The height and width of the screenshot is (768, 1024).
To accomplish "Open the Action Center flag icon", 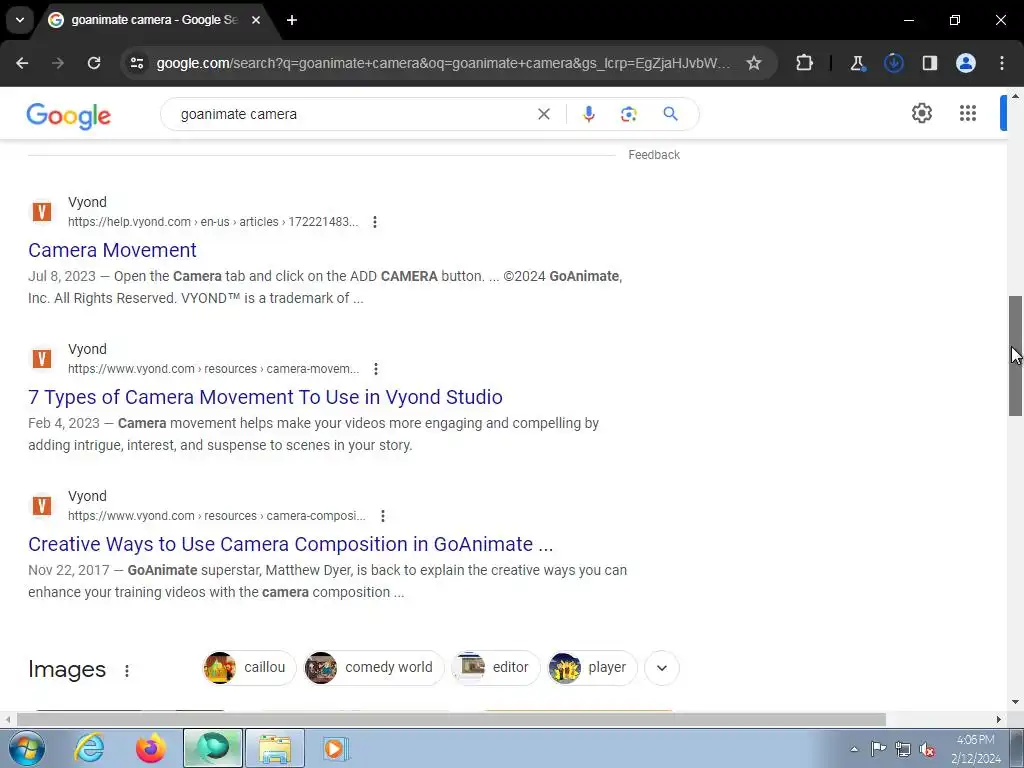I will [x=878, y=748].
